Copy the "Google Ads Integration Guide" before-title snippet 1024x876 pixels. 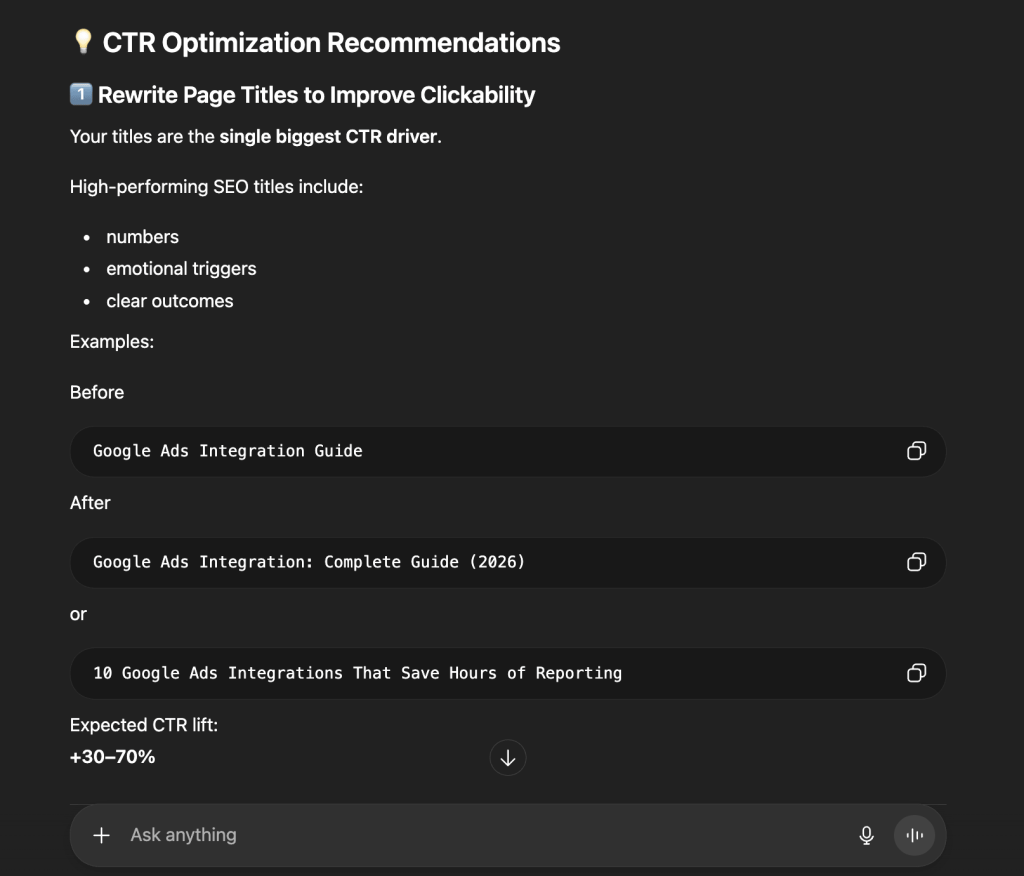[x=916, y=451]
